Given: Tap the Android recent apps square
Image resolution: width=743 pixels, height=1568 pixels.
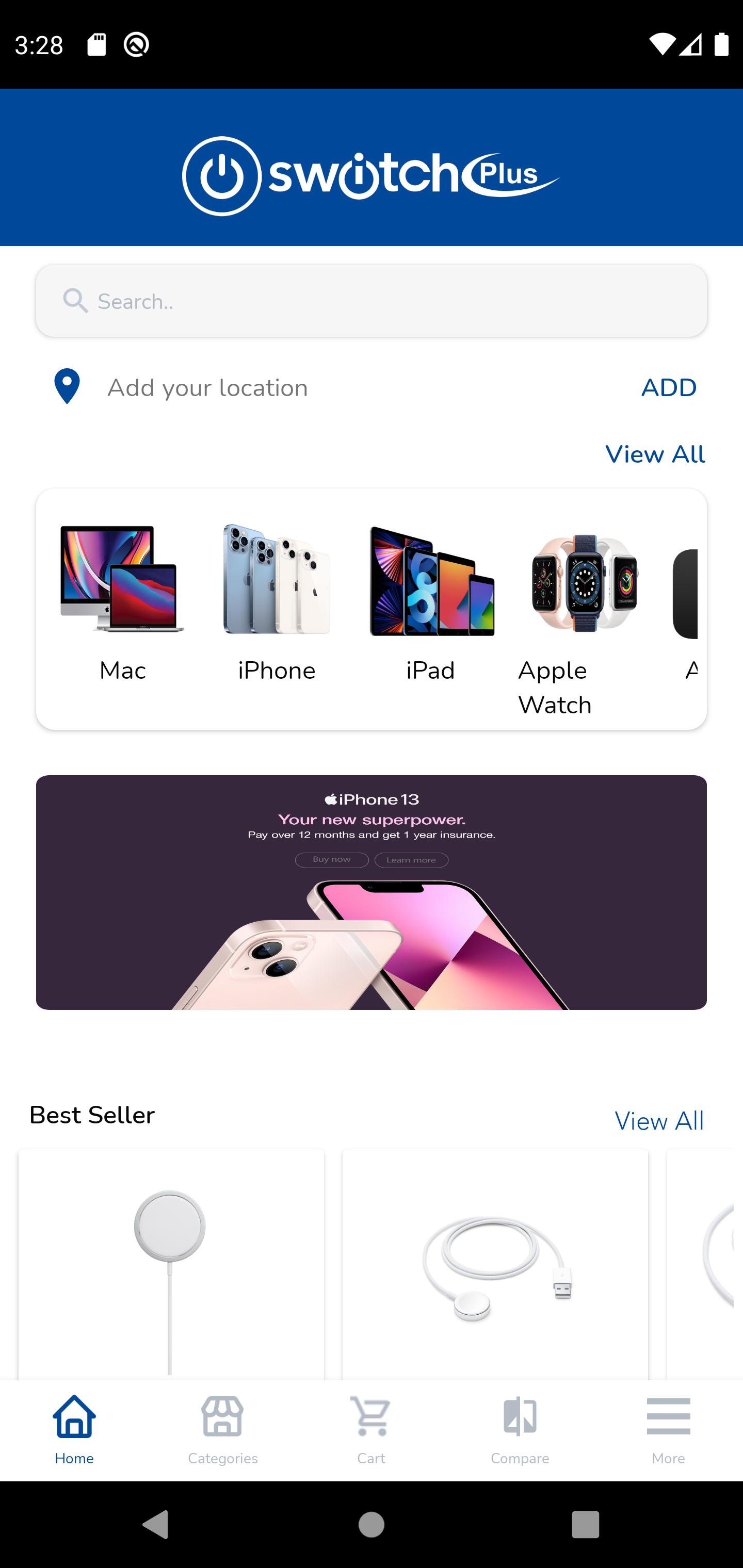Looking at the screenshot, I should [586, 1525].
